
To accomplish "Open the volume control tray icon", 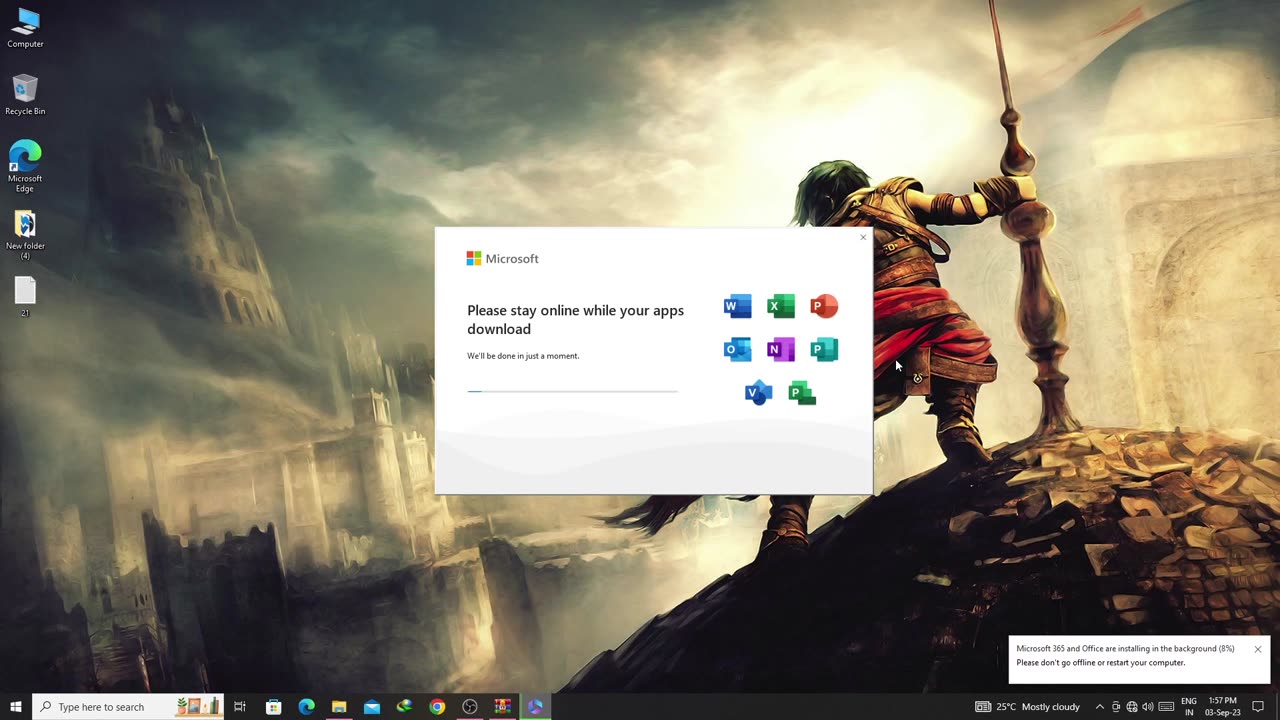I will pyautogui.click(x=1148, y=707).
